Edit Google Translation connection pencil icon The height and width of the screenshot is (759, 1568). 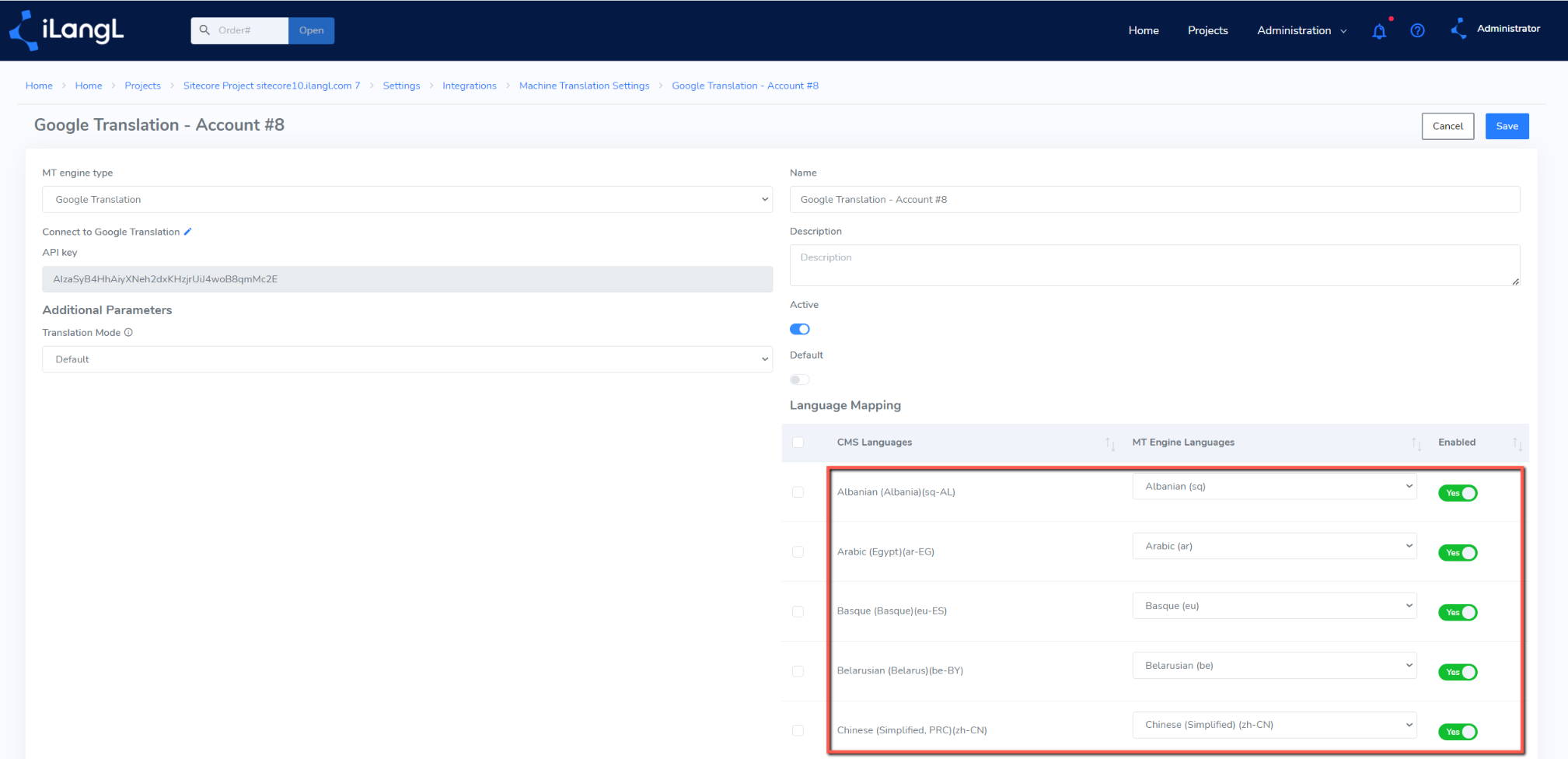click(x=187, y=232)
